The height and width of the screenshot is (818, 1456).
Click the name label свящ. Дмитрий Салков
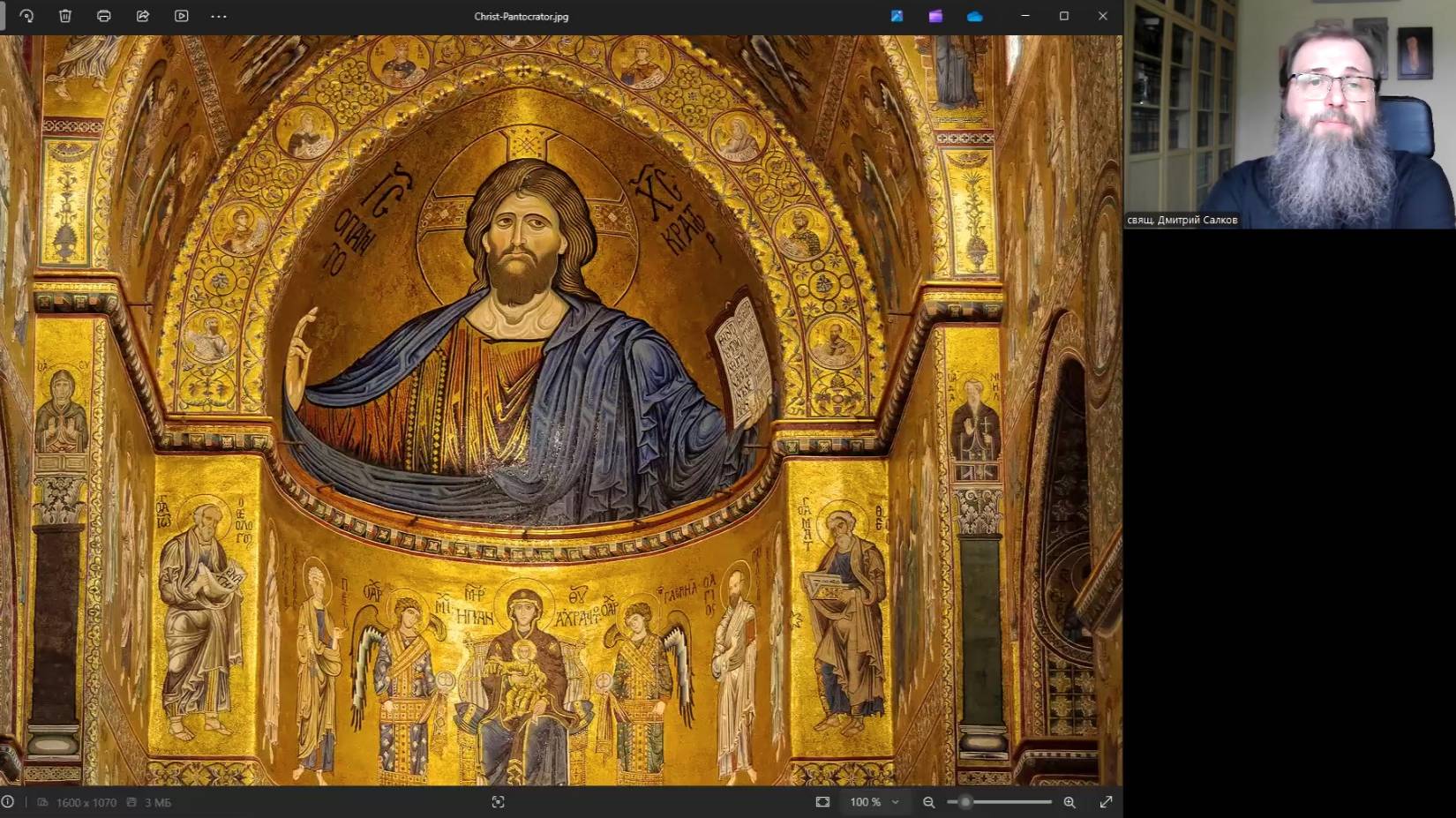[1182, 220]
